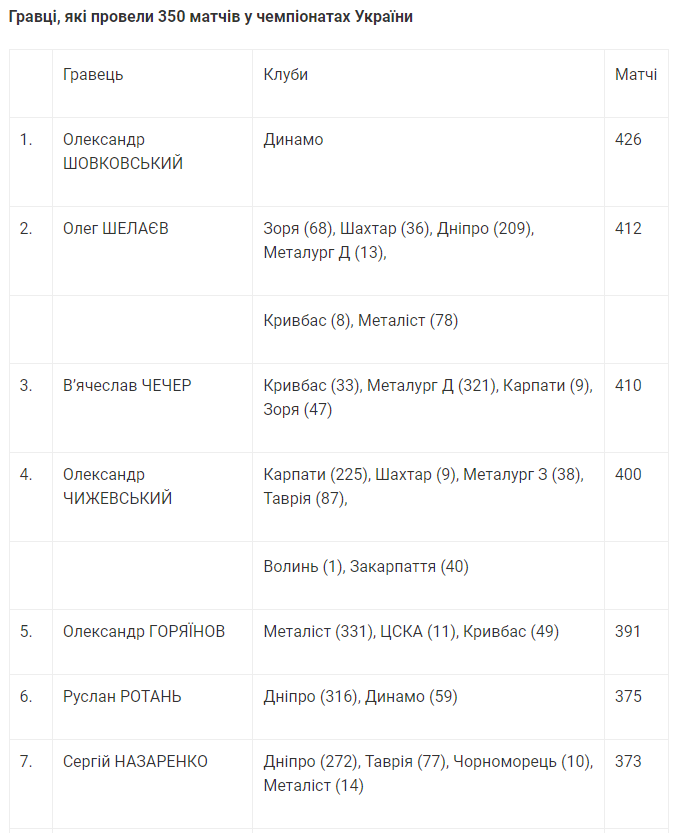This screenshot has height=833, width=677.
Task: Click player name Руслан РОТАНЬ
Action: point(122,696)
